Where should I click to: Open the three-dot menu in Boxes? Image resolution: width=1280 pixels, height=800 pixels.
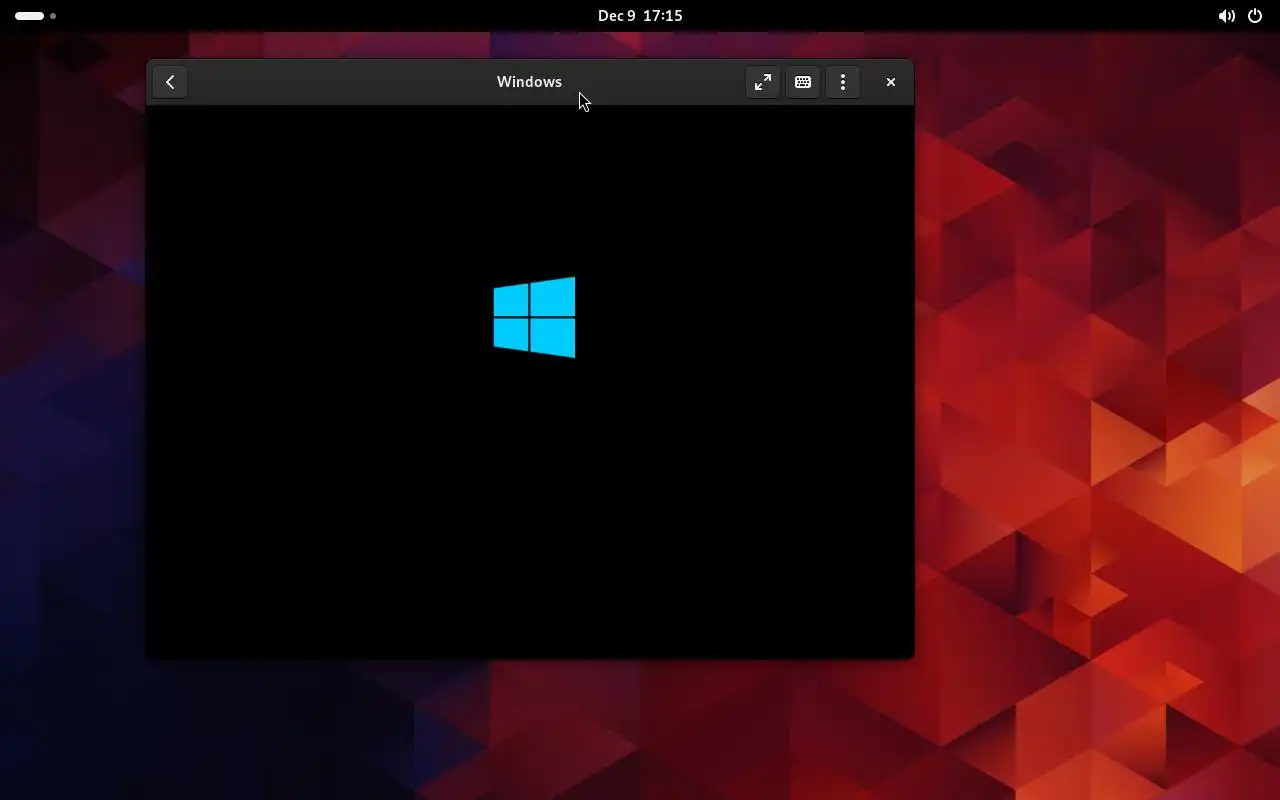click(843, 82)
